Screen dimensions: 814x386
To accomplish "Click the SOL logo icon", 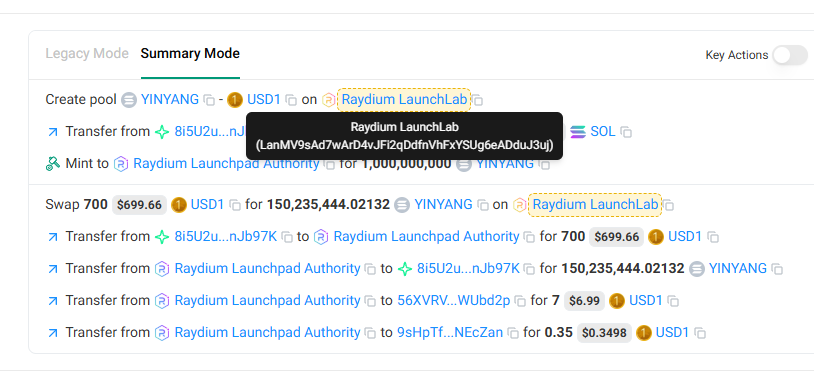I will [x=578, y=132].
